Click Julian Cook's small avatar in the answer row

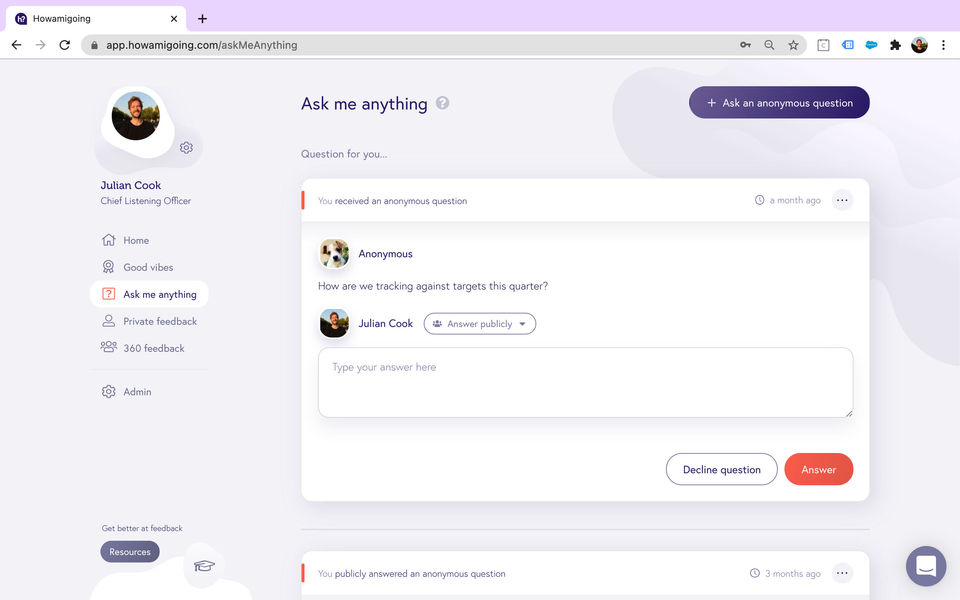334,323
